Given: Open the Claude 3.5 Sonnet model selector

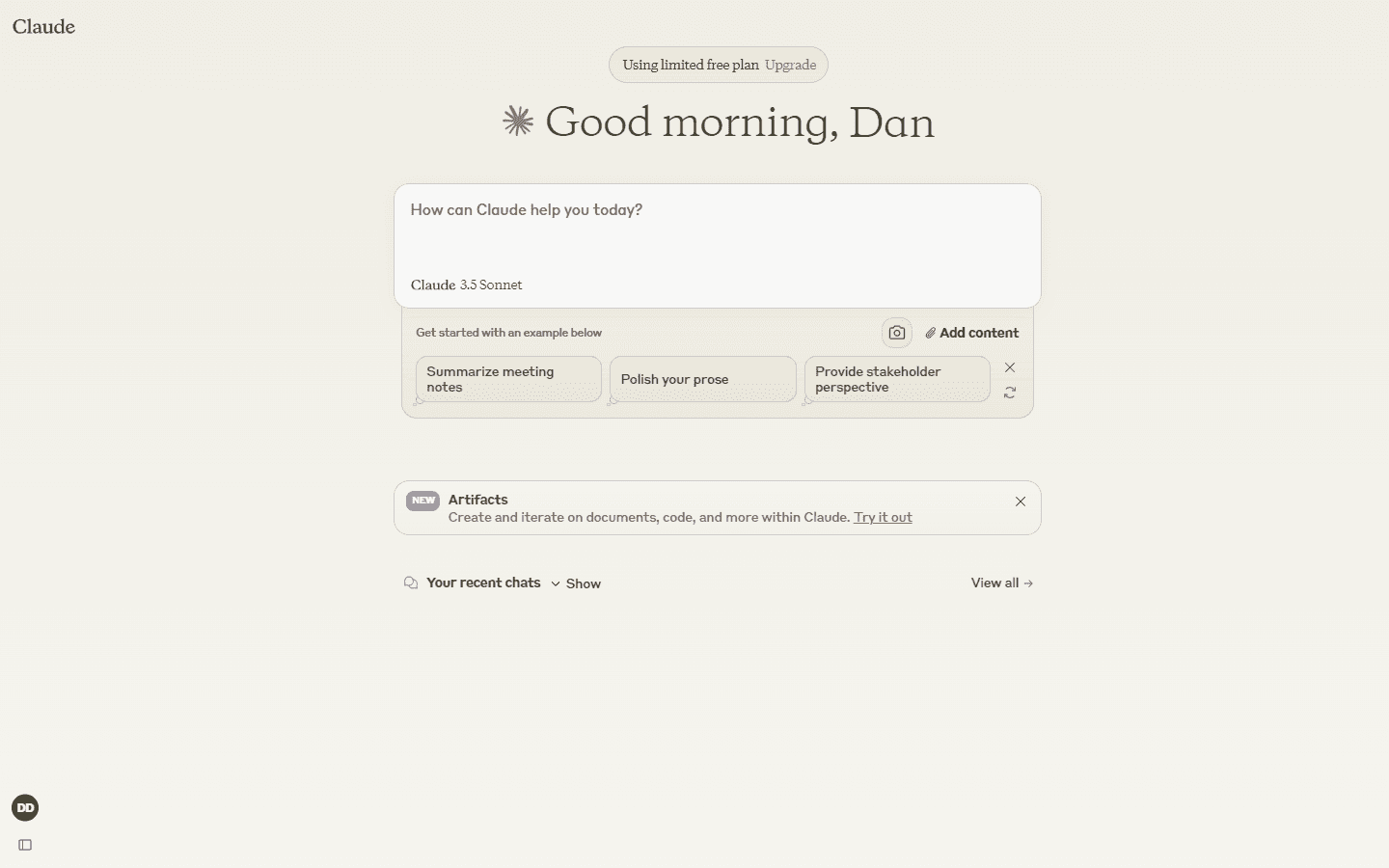Looking at the screenshot, I should tap(466, 285).
